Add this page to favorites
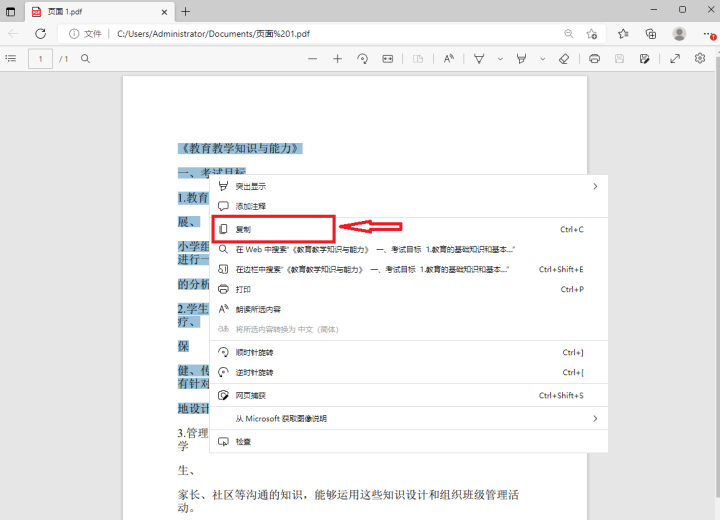This screenshot has width=720, height=520. (591, 34)
